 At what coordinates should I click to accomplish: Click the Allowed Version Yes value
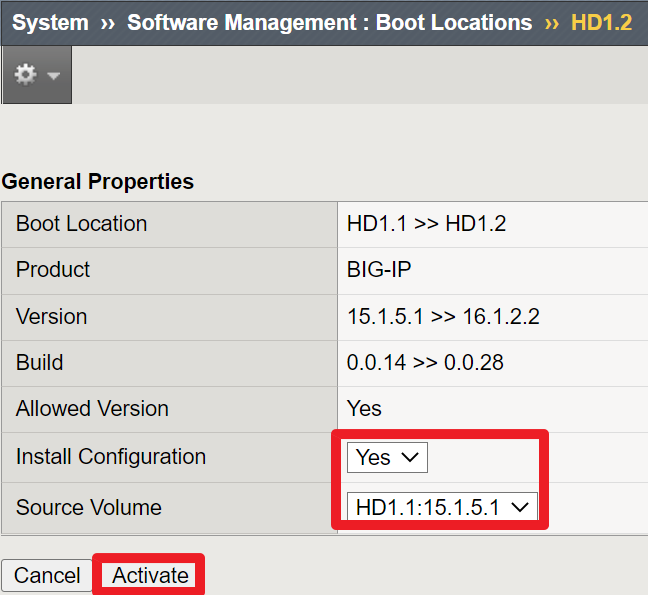click(364, 409)
